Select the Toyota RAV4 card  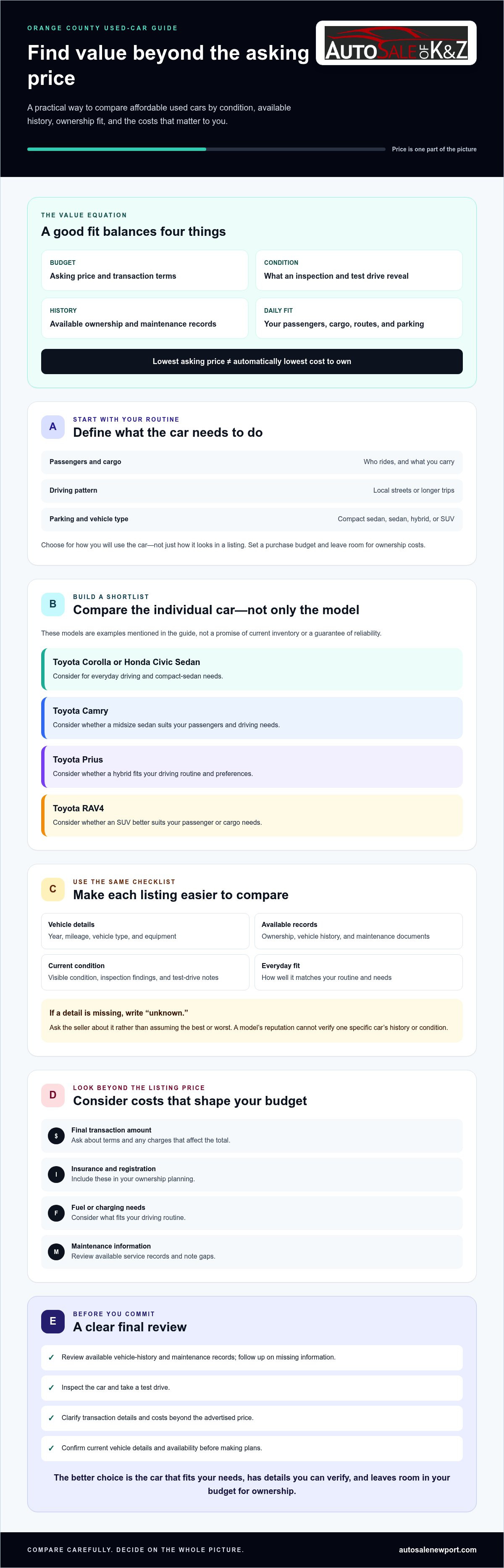tap(252, 816)
